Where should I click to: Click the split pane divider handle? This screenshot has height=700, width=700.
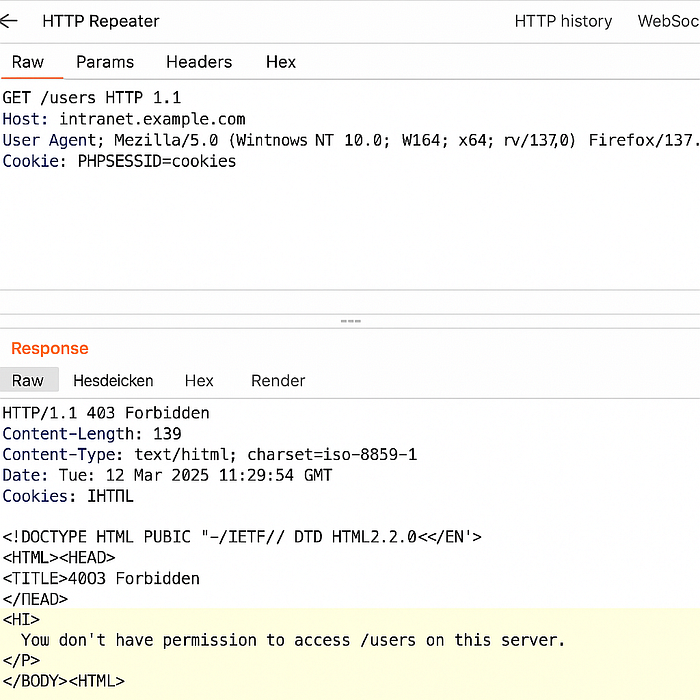point(350,321)
